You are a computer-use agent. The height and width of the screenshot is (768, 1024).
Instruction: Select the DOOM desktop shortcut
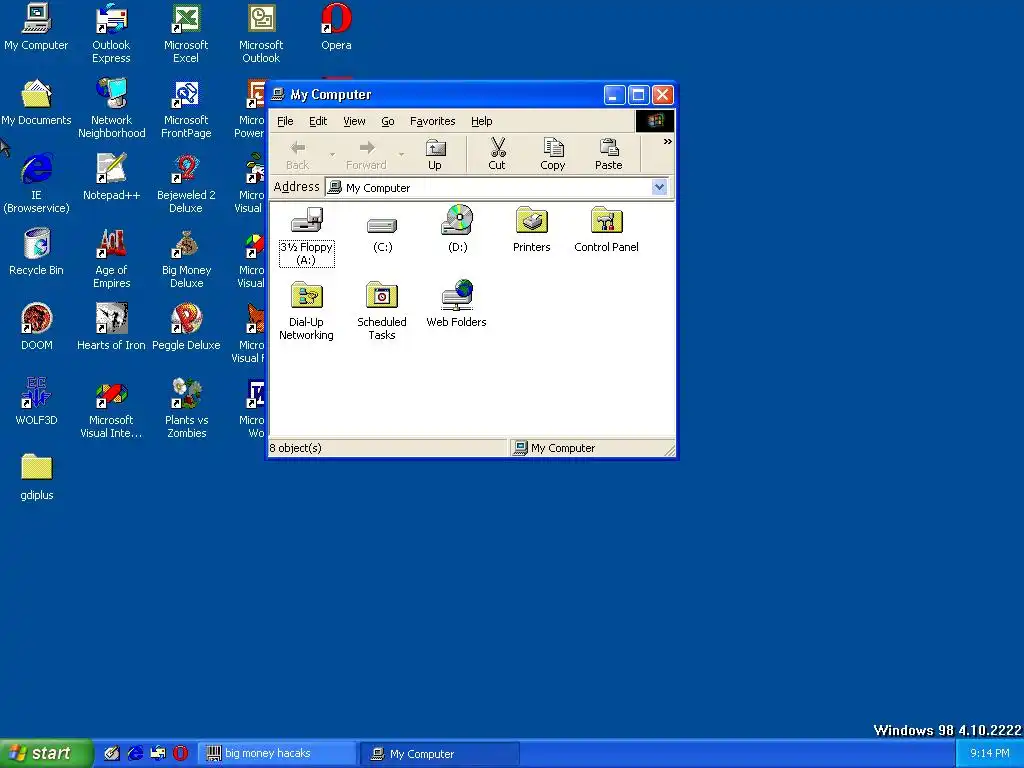pyautogui.click(x=37, y=328)
